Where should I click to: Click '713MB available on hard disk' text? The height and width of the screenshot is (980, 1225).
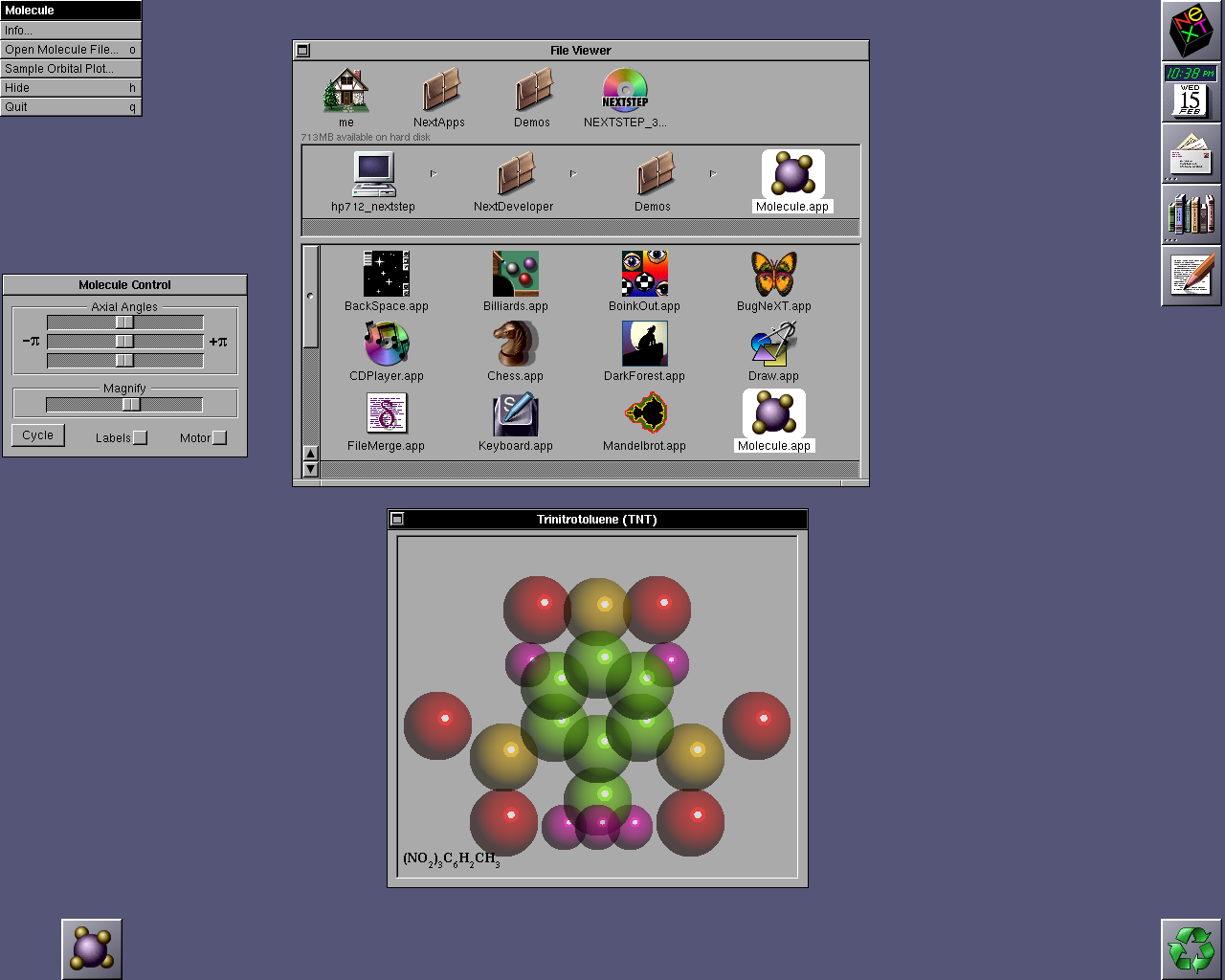coord(366,138)
